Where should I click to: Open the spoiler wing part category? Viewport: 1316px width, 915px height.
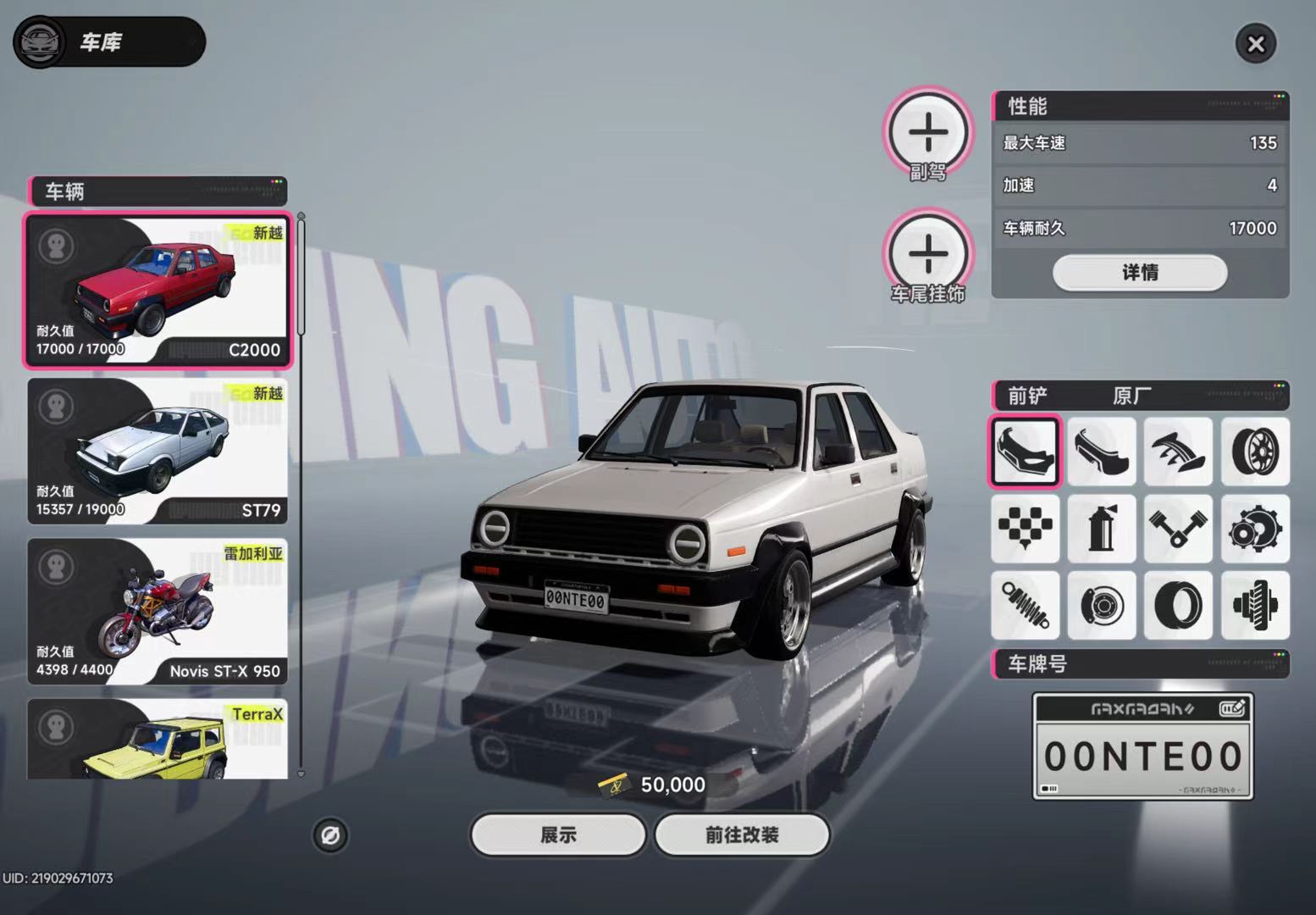1178,451
